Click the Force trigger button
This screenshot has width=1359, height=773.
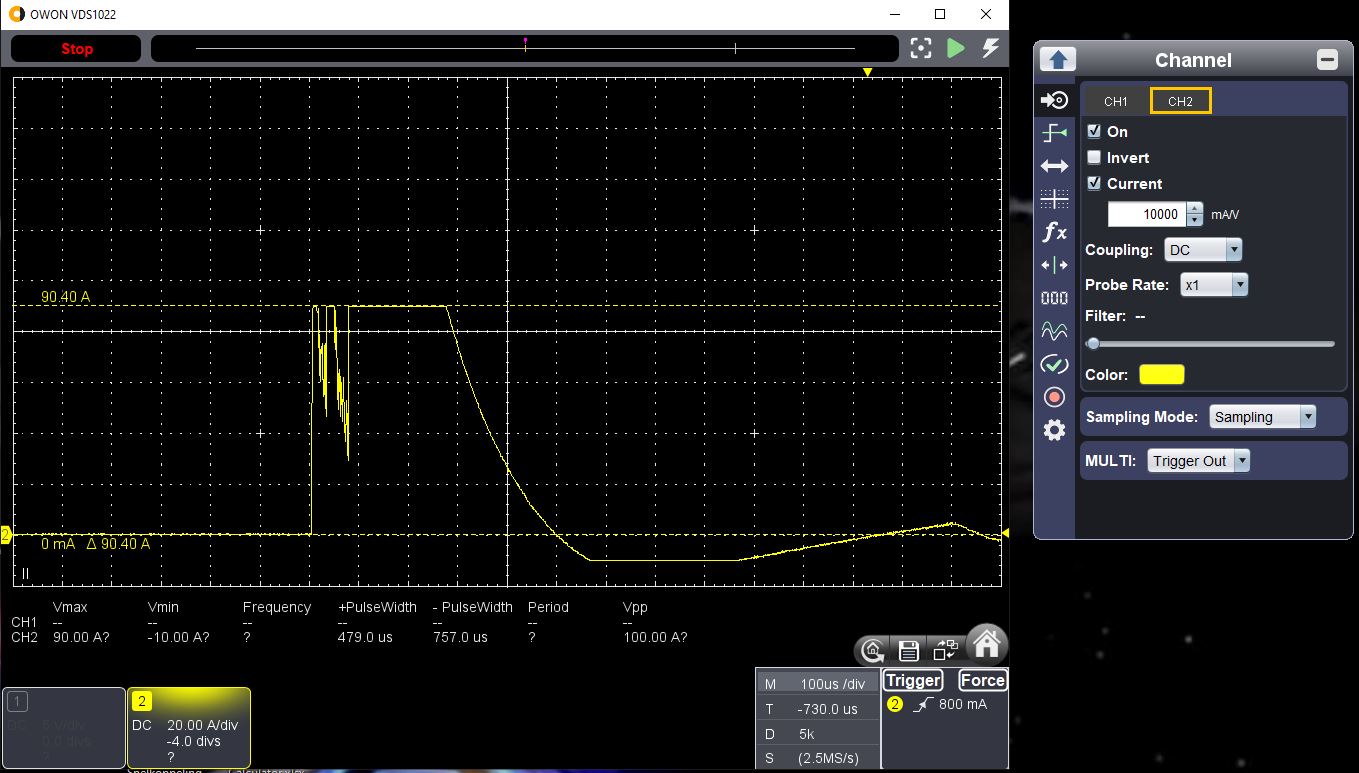click(982, 680)
